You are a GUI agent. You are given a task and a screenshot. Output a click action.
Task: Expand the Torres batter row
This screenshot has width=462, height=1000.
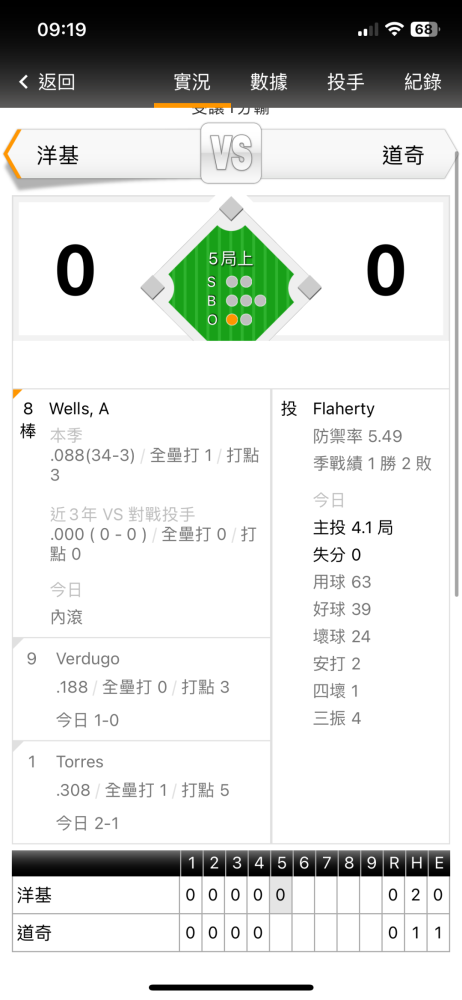click(x=142, y=792)
